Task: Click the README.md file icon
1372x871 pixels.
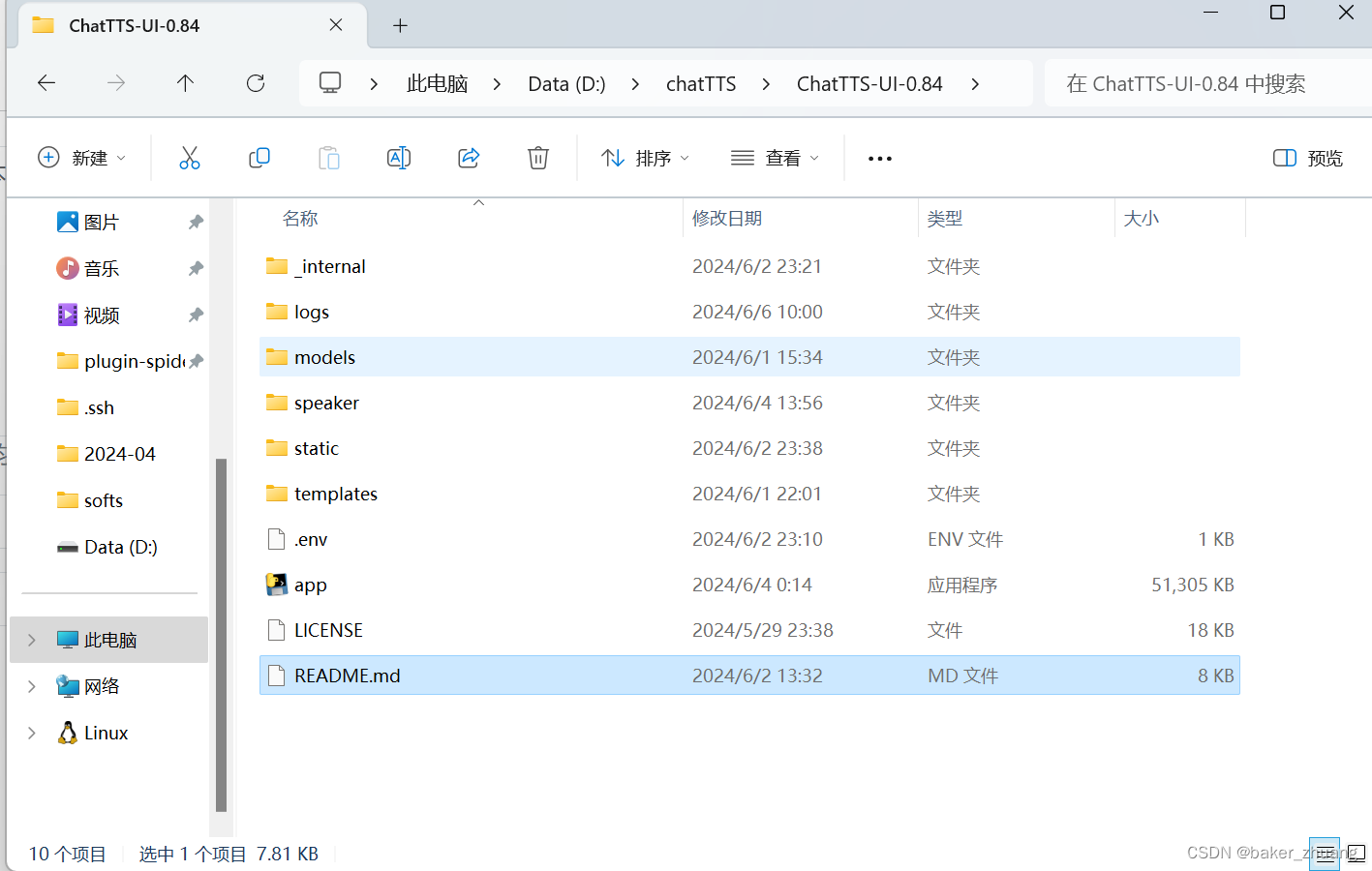Action: [277, 676]
